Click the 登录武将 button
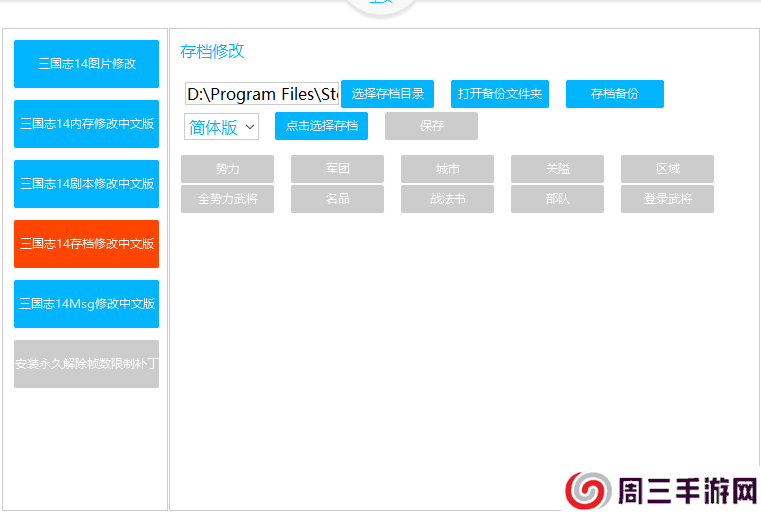This screenshot has width=761, height=516. pos(667,199)
